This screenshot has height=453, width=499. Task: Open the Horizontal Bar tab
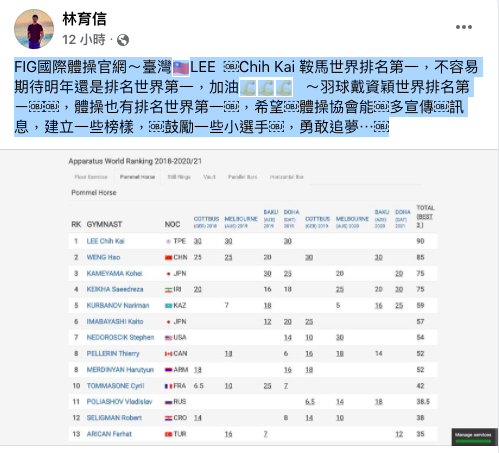287,177
